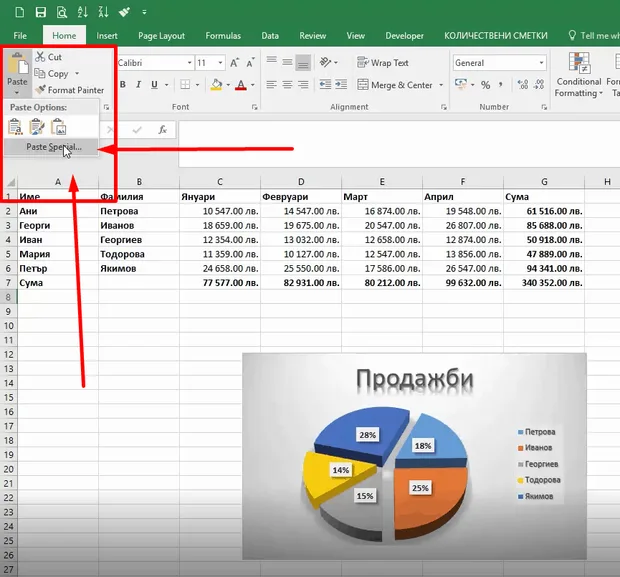Viewport: 620px width, 577px height.
Task: Align text left
Action: [271, 85]
